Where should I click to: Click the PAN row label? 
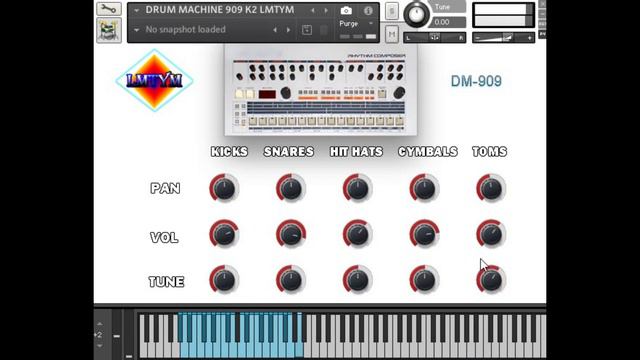(x=165, y=188)
